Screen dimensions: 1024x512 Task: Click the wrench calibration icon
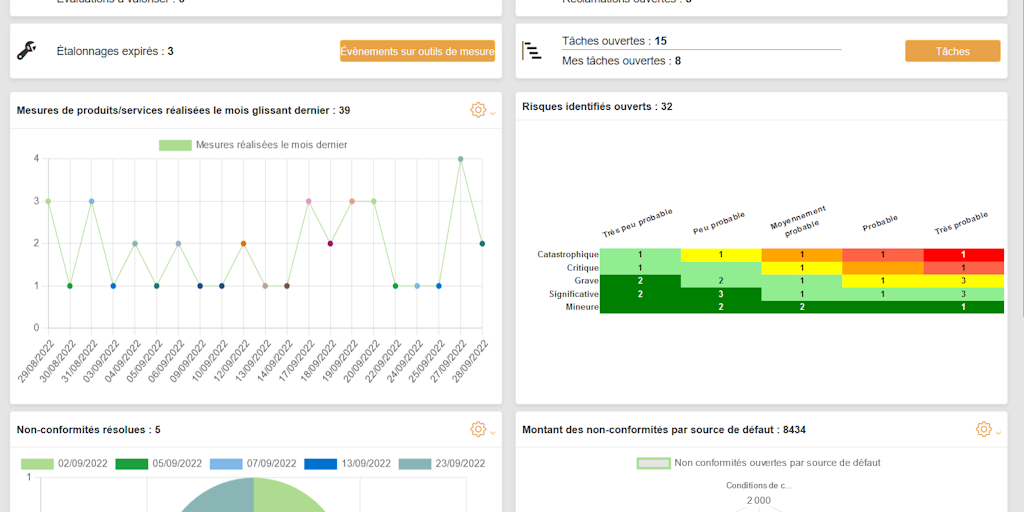tap(26, 51)
